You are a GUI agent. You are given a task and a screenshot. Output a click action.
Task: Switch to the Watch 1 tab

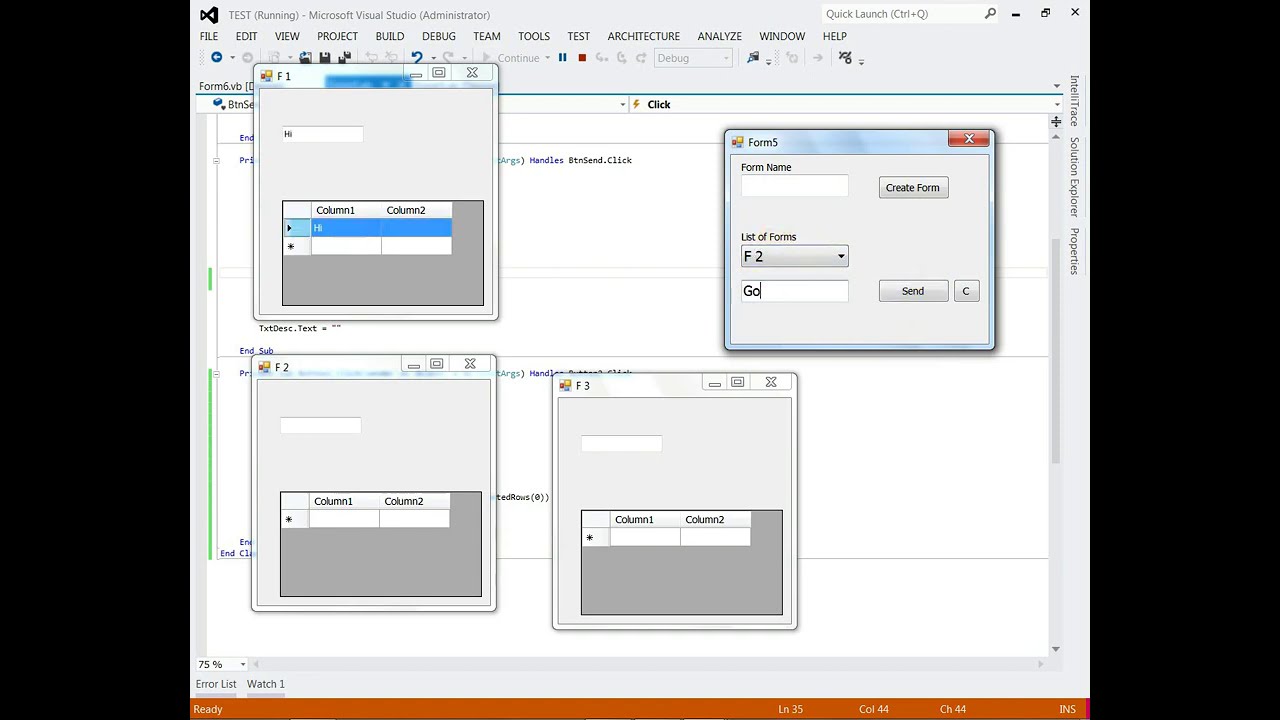(266, 684)
